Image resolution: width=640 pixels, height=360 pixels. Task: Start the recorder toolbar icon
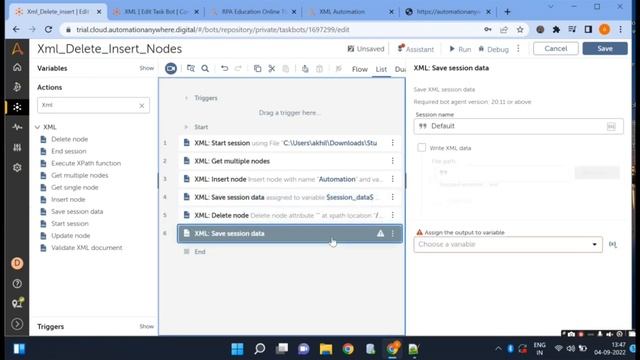pyautogui.click(x=171, y=69)
